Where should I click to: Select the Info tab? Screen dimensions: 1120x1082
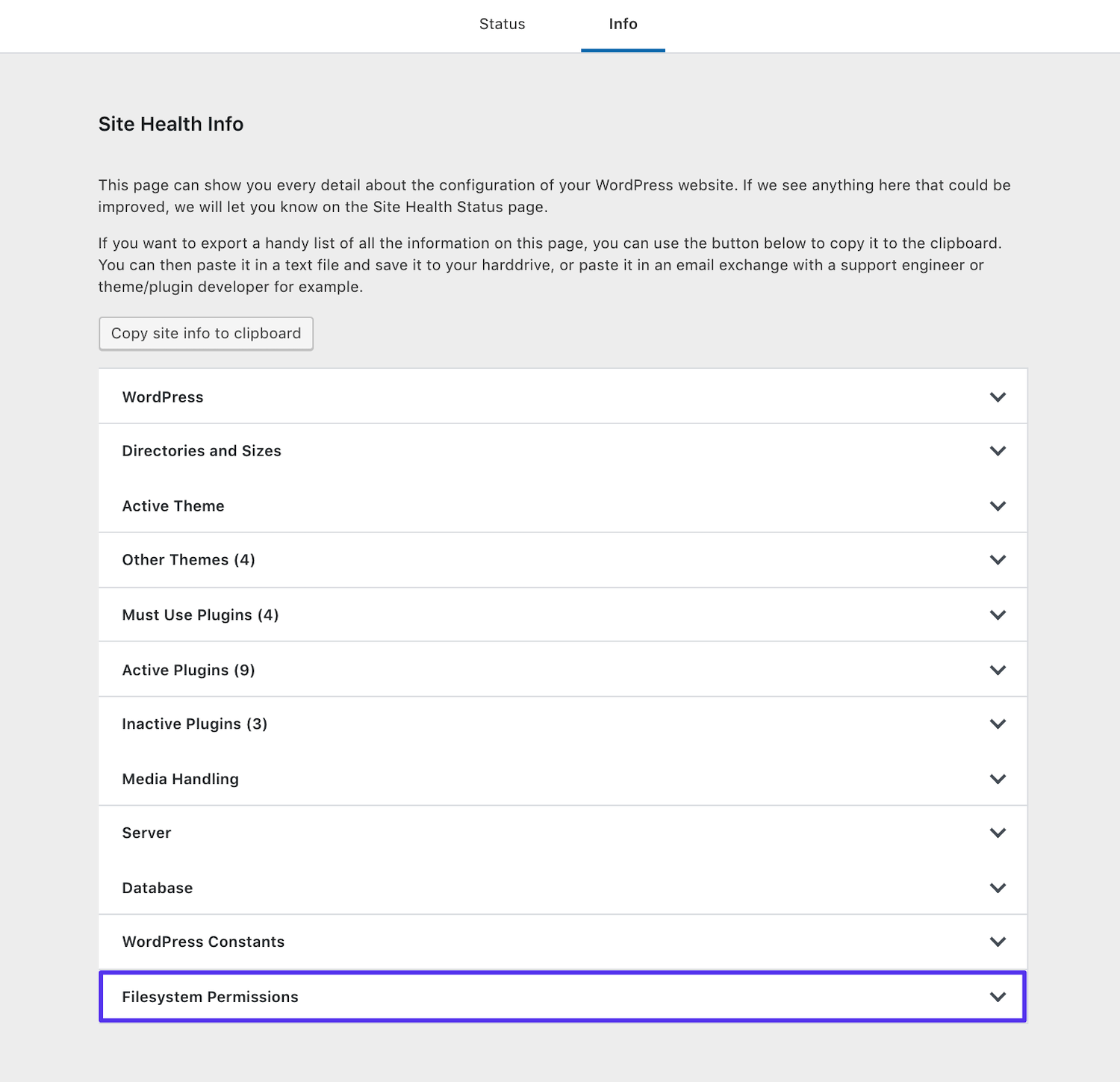click(x=623, y=24)
